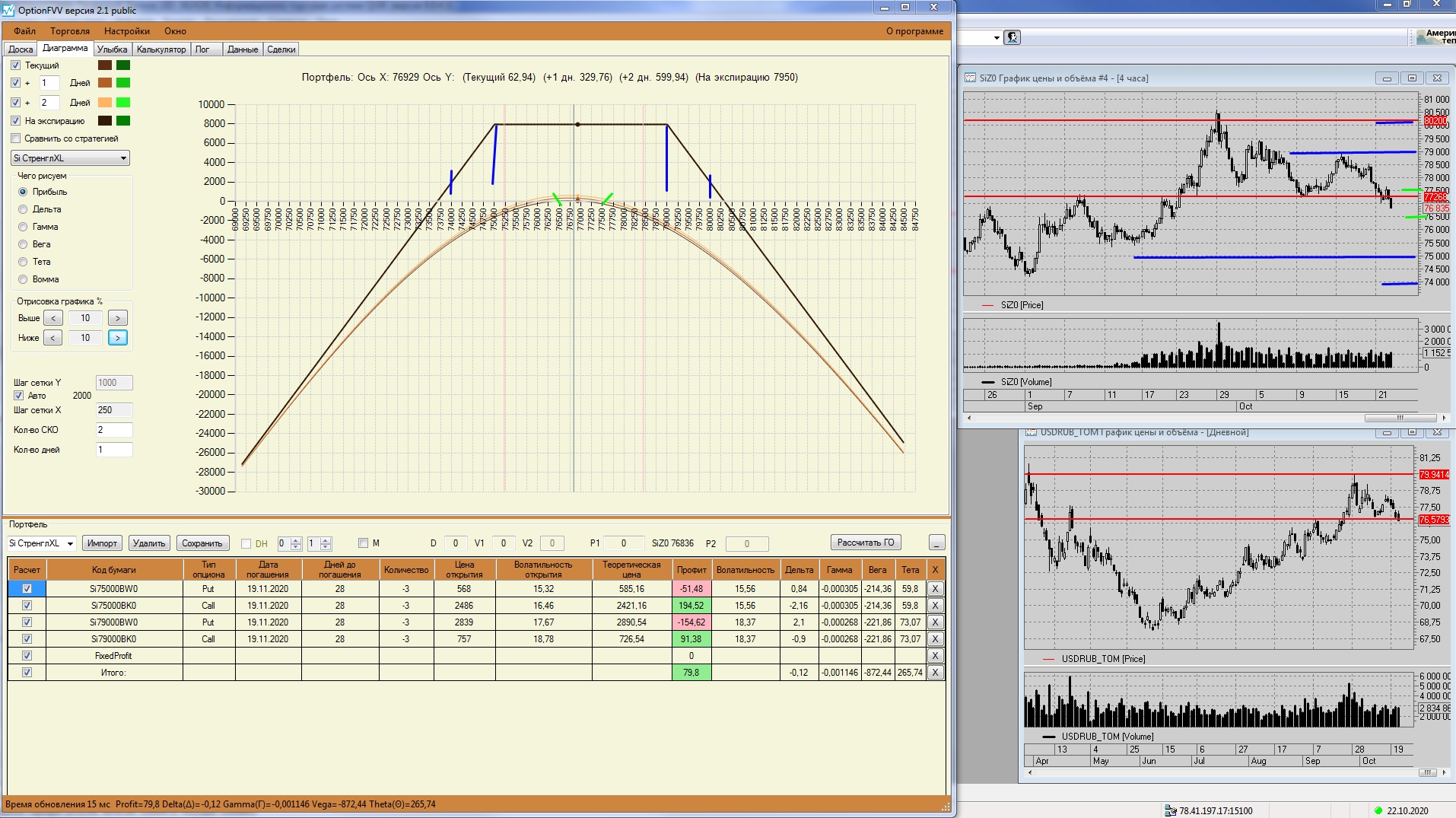Expand the portfolio Si СтренглXL dropdown beside Импорт
Screen dimensions: 1456x818
[x=70, y=543]
